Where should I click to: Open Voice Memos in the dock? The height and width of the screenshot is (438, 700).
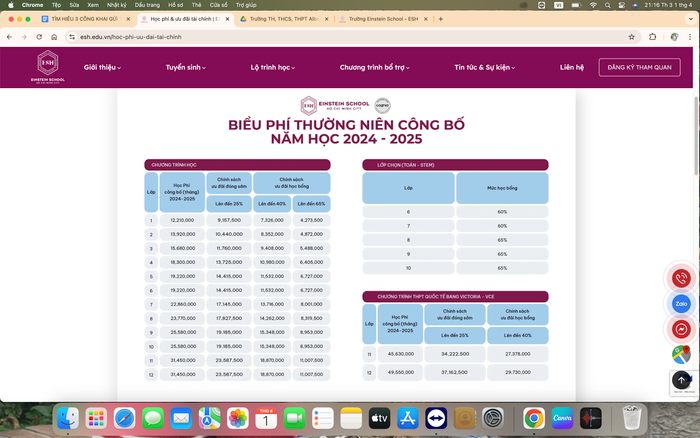pos(591,419)
